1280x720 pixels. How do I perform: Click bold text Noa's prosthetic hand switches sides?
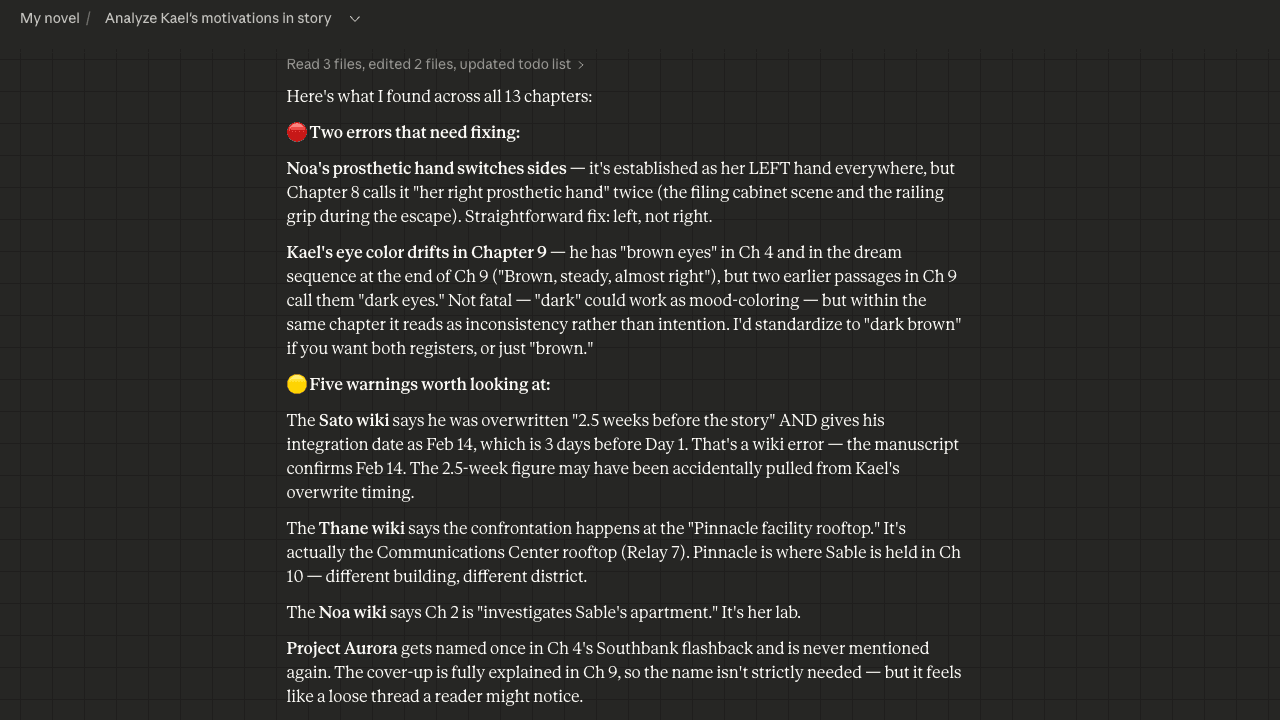[x=426, y=168]
